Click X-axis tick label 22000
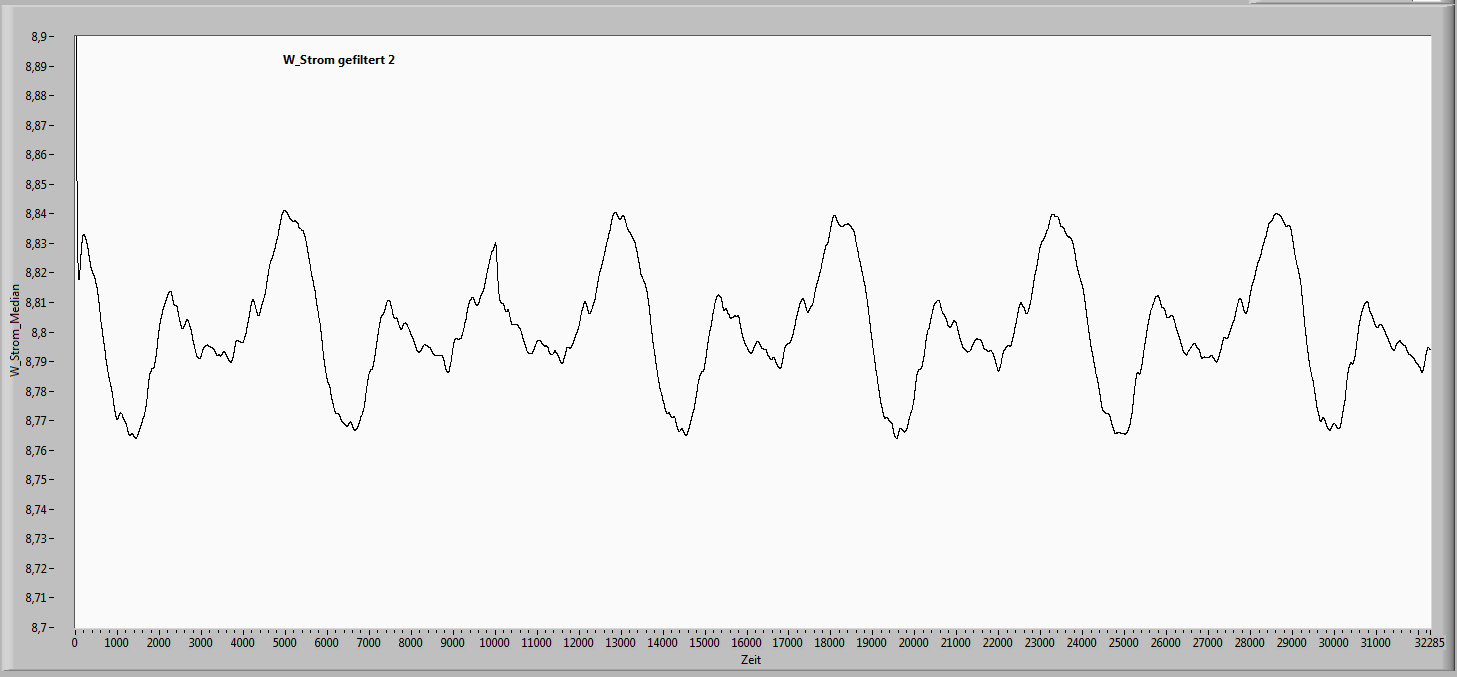1457x677 pixels. pos(999,643)
